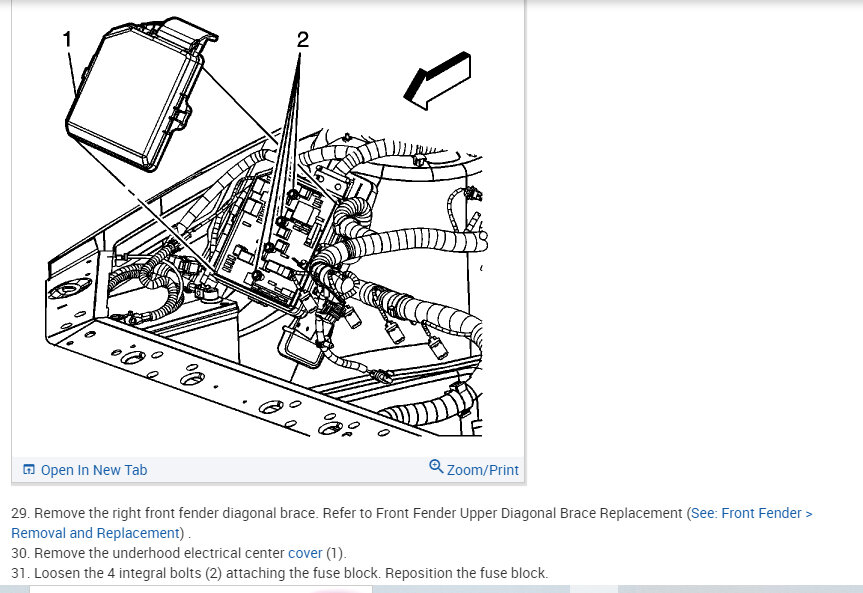Click the fuse block diagram image
Viewport: 863px width, 593px height.
click(267, 227)
